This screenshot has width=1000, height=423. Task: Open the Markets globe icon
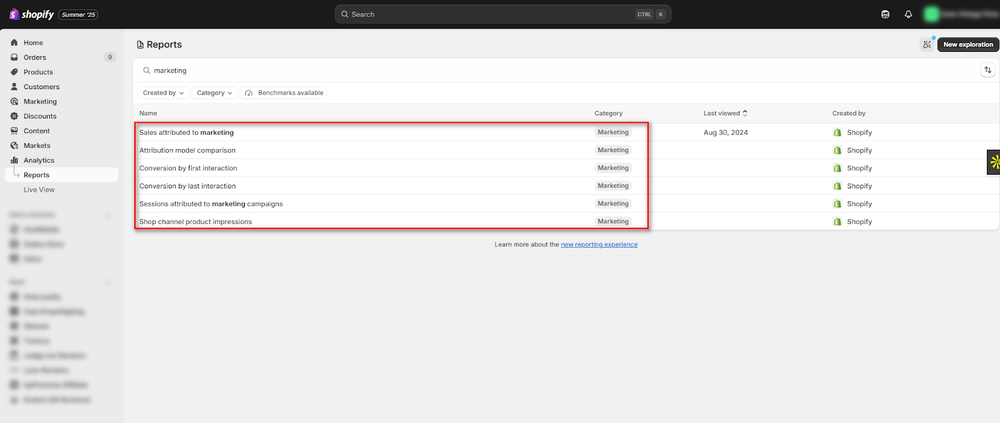tap(14, 145)
